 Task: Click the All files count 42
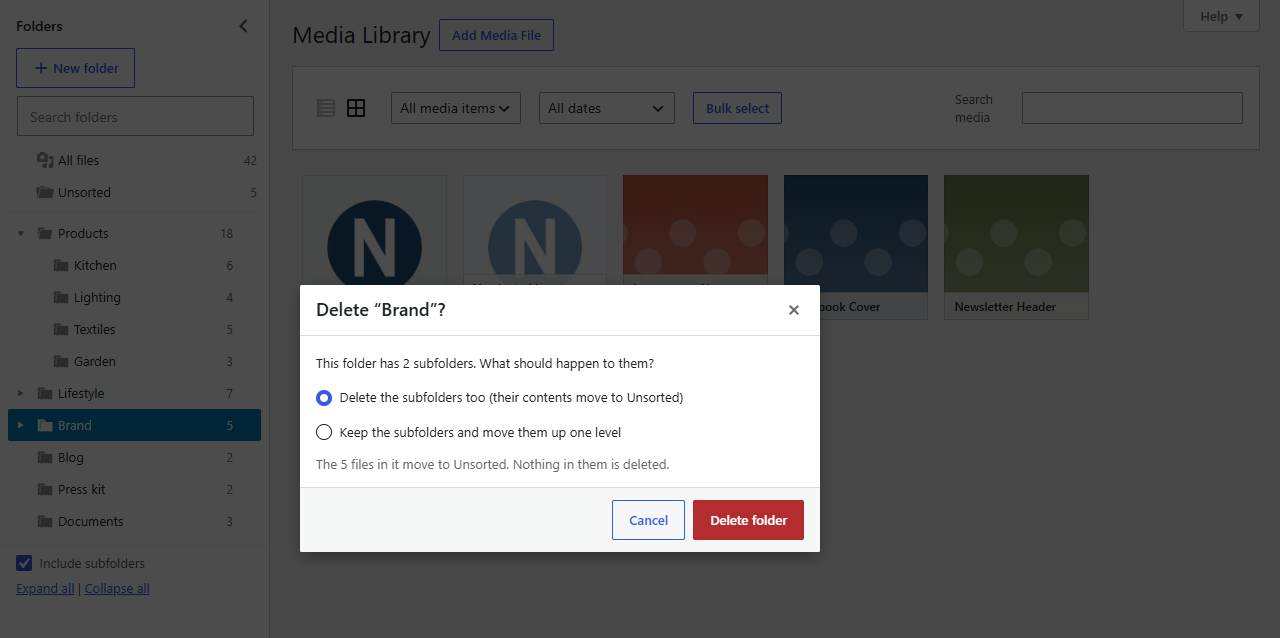click(250, 160)
